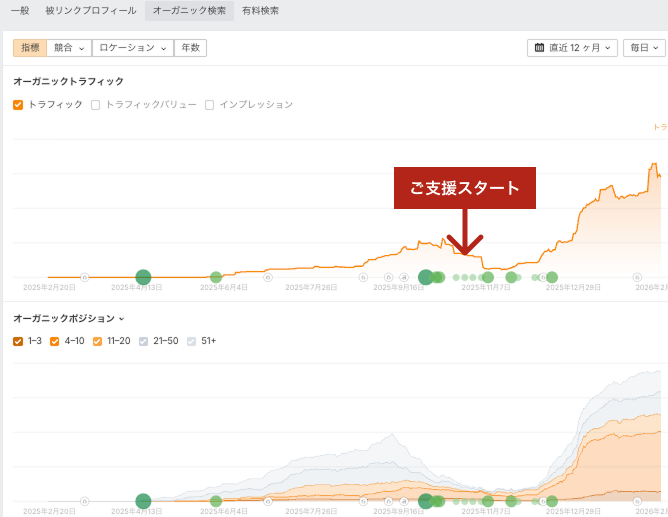Click the large dark green marker in the position chart
The image size is (668, 517).
143,500
